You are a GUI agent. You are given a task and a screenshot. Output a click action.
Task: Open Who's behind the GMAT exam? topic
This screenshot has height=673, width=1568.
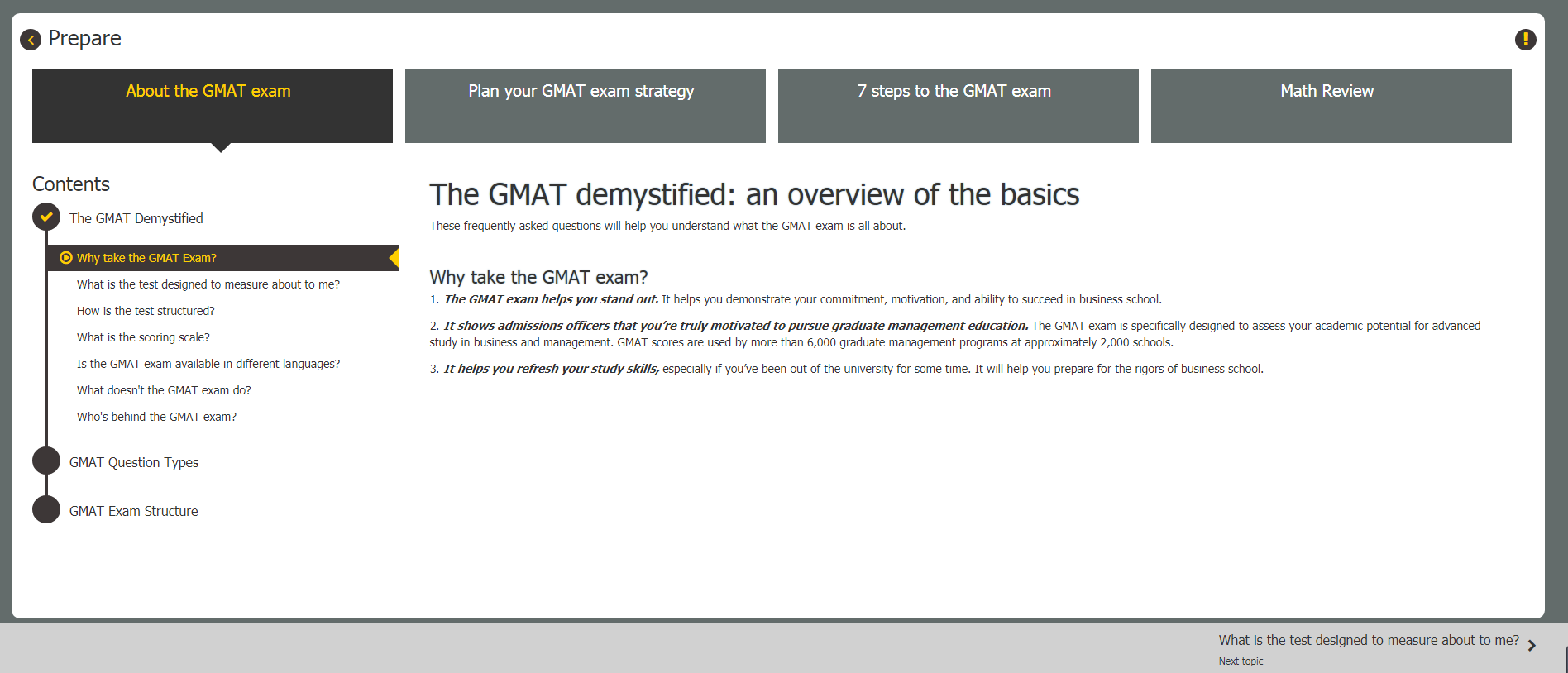(156, 417)
